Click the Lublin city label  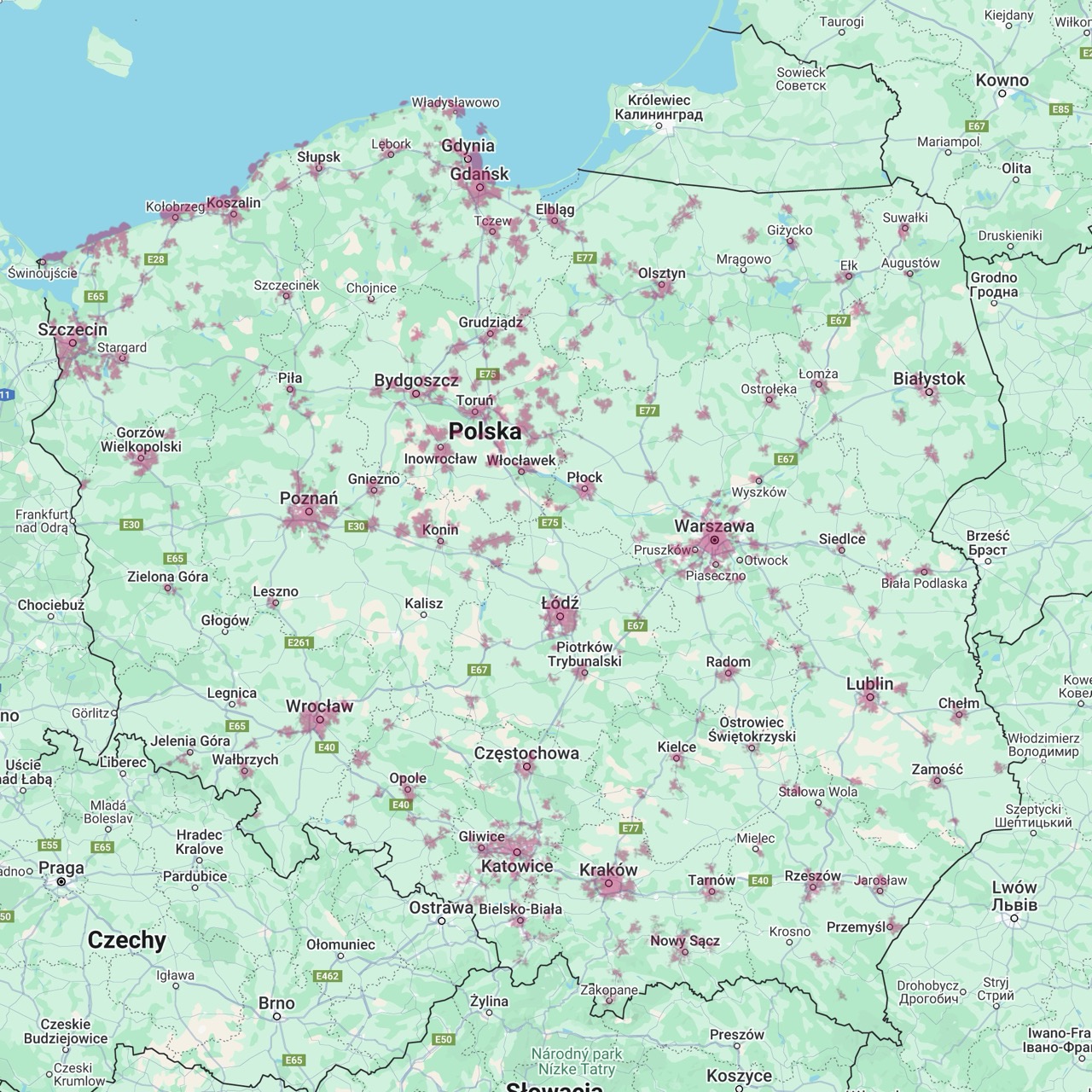869,683
